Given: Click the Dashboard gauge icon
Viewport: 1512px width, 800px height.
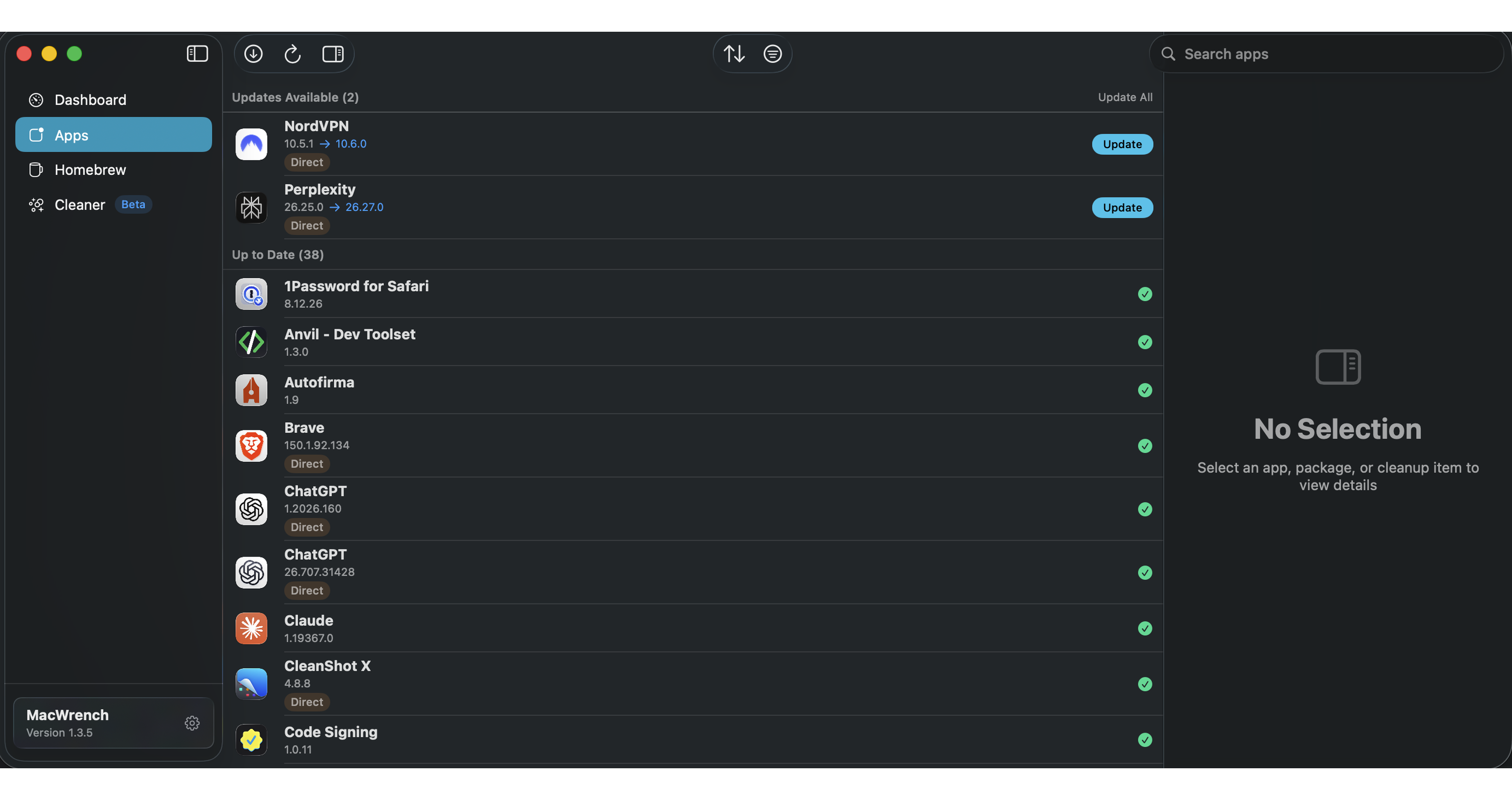Looking at the screenshot, I should (x=36, y=100).
